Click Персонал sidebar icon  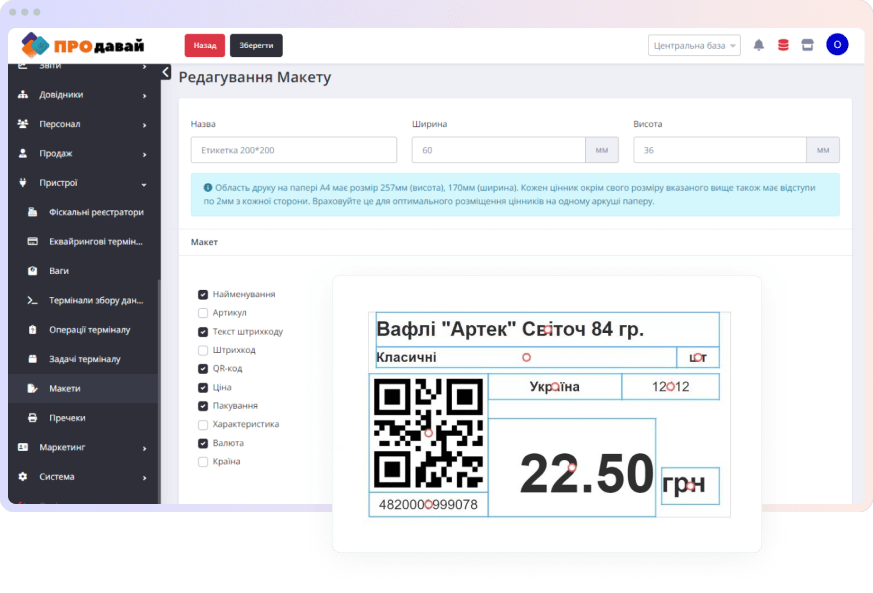coord(23,124)
